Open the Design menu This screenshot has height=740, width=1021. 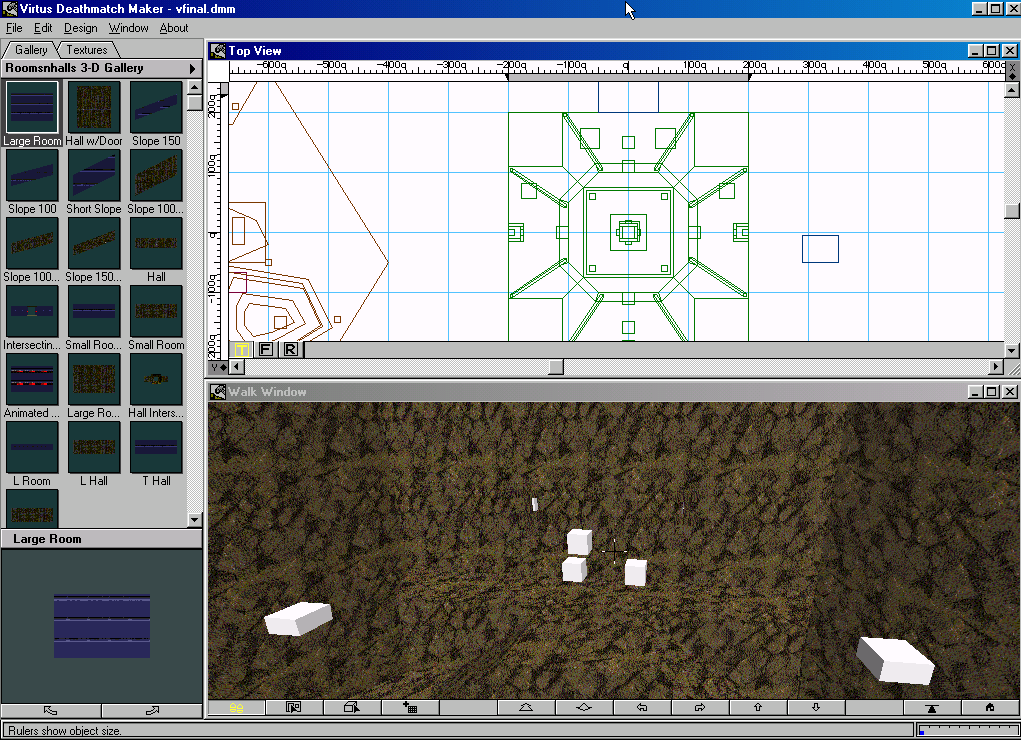tap(81, 28)
